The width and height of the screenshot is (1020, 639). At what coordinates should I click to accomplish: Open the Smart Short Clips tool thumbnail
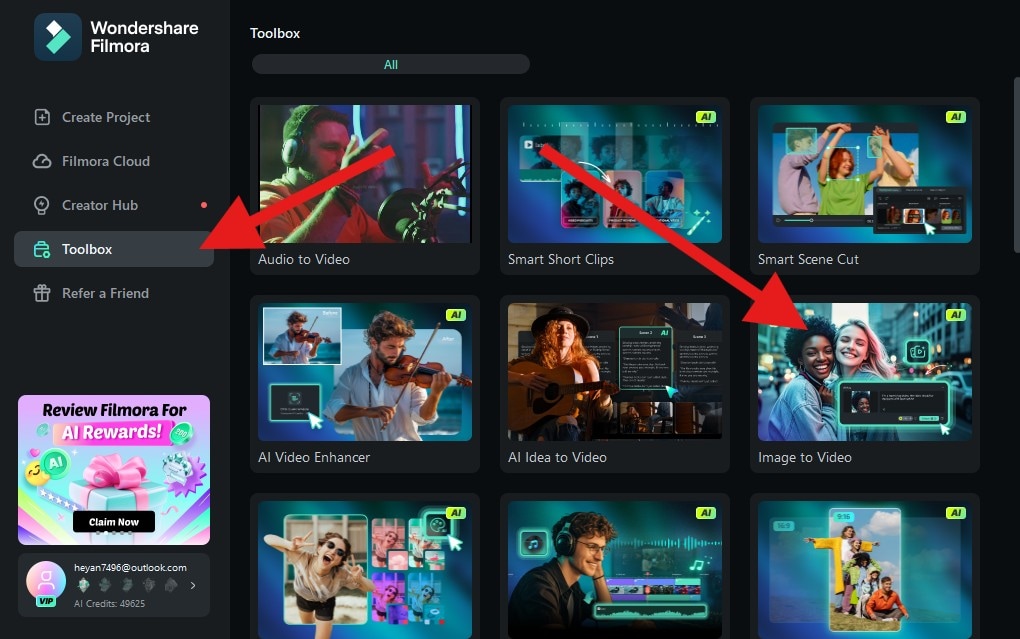point(615,174)
